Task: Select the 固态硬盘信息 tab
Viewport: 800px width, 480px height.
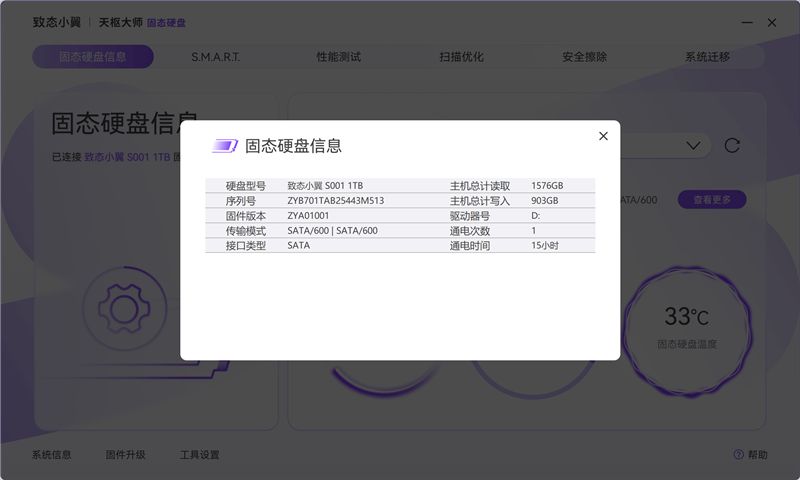Action: pos(93,57)
